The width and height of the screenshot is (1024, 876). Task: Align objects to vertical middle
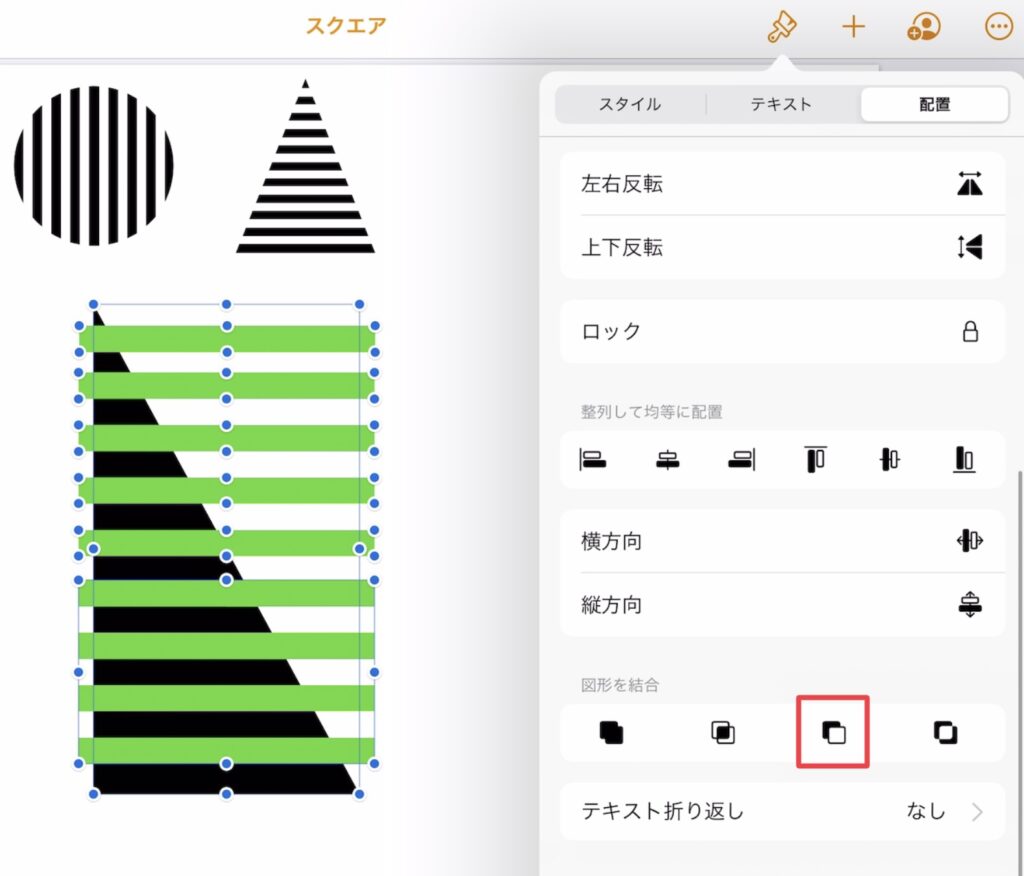click(889, 459)
